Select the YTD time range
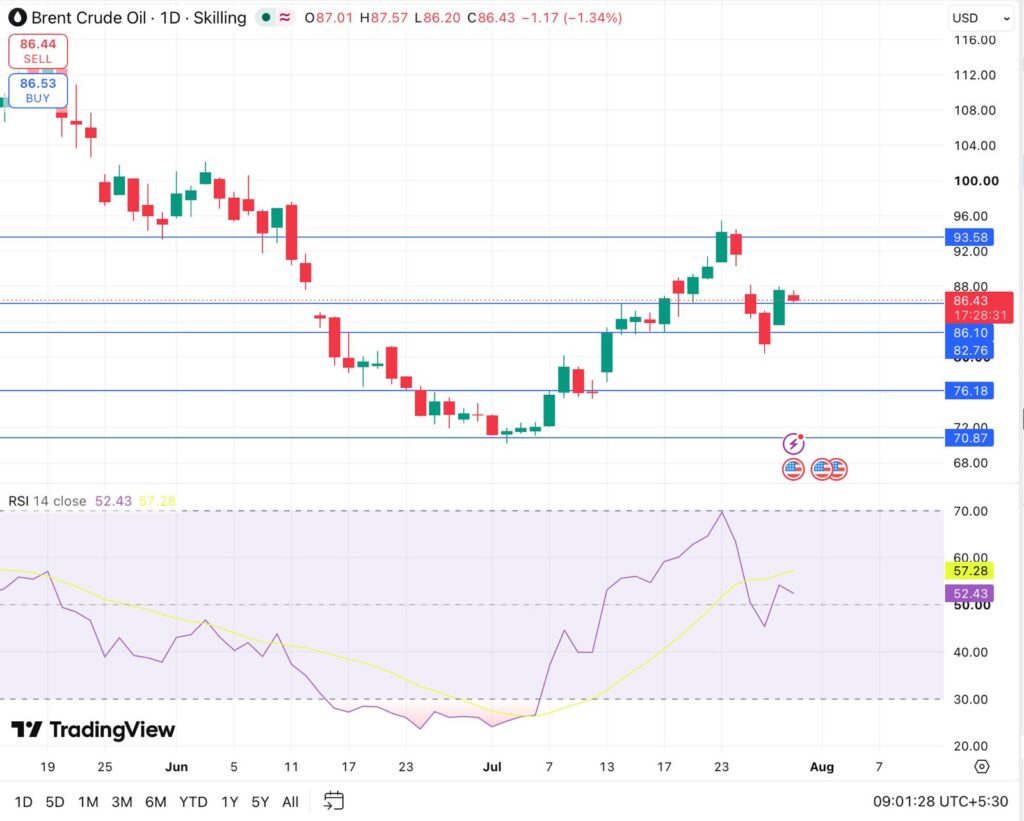1024x821 pixels. tap(193, 801)
